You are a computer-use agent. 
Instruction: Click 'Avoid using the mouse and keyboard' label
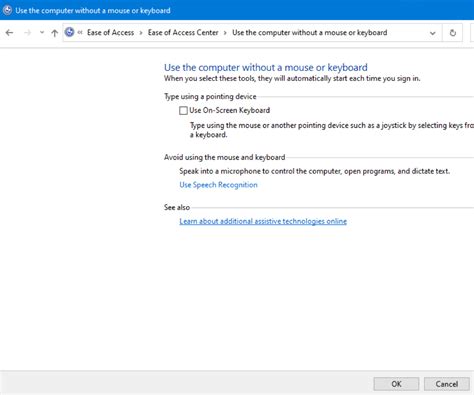click(225, 157)
